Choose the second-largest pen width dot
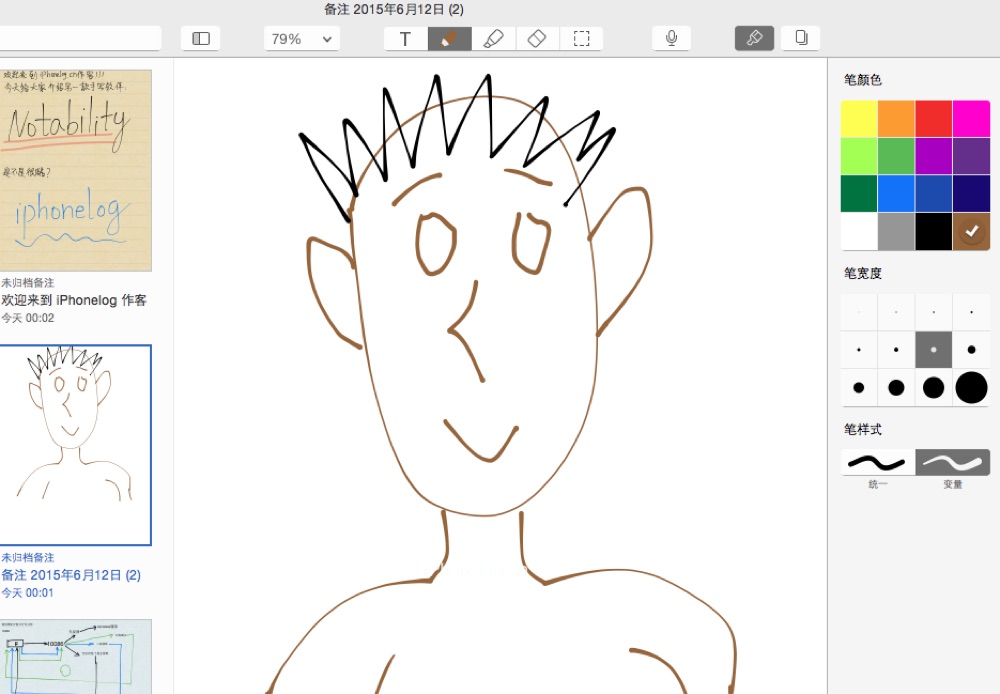Image resolution: width=1000 pixels, height=694 pixels. coord(934,387)
